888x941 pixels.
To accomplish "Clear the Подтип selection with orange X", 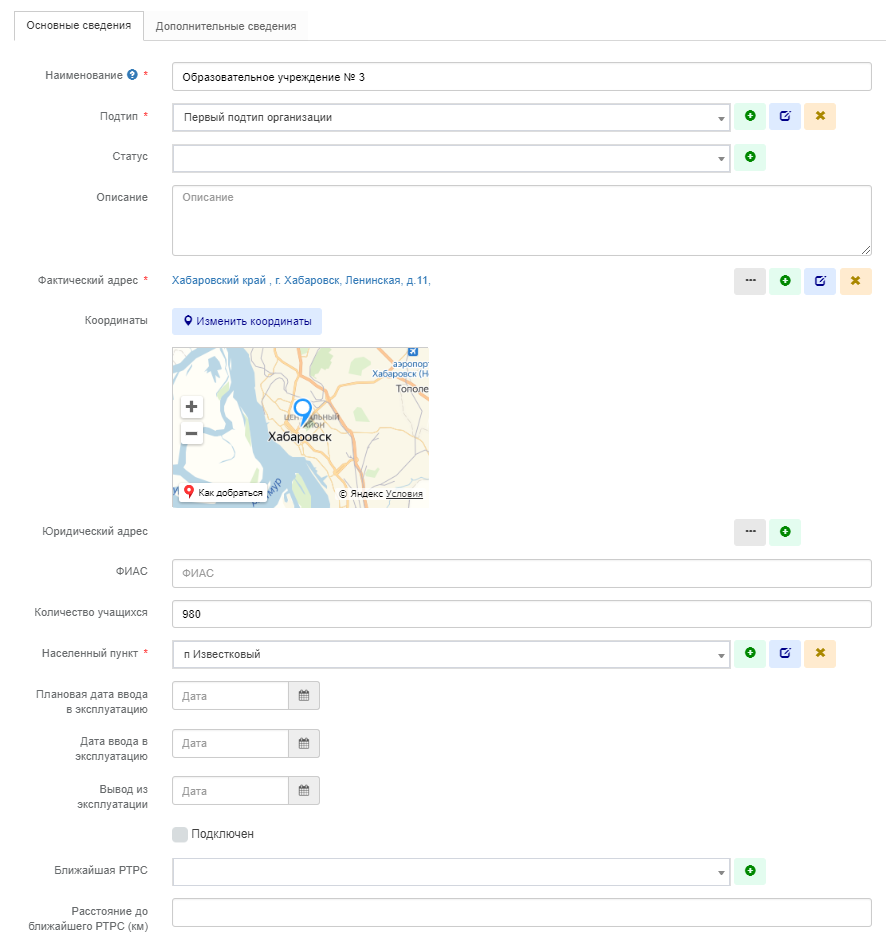I will pyautogui.click(x=820, y=117).
